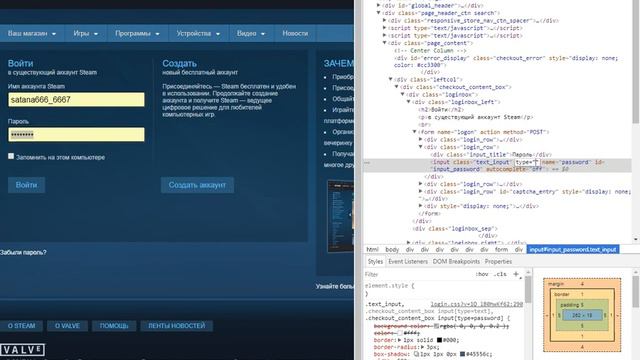Switch to the Styles tab
Screen dimensions: 640x360
coord(375,261)
